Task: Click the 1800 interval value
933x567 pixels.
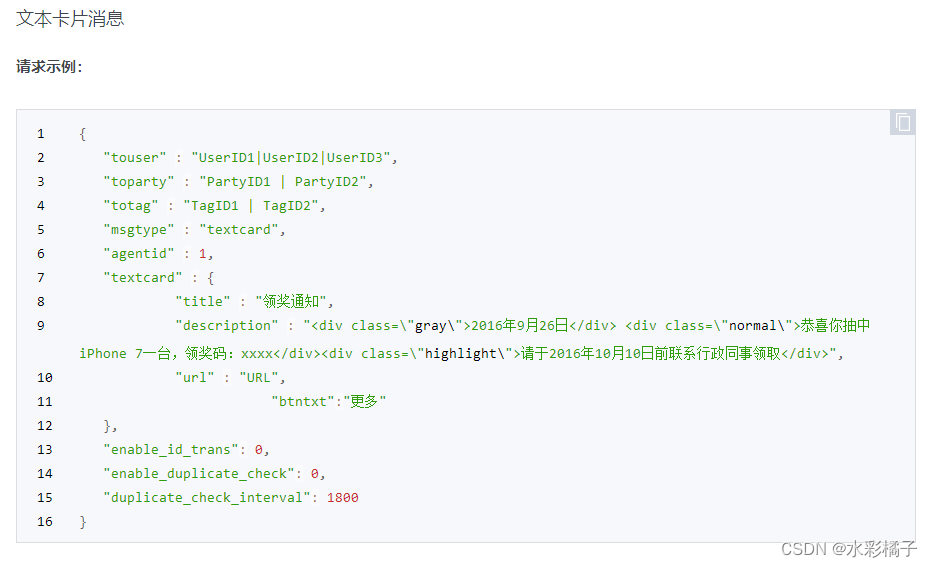Action: tap(342, 497)
